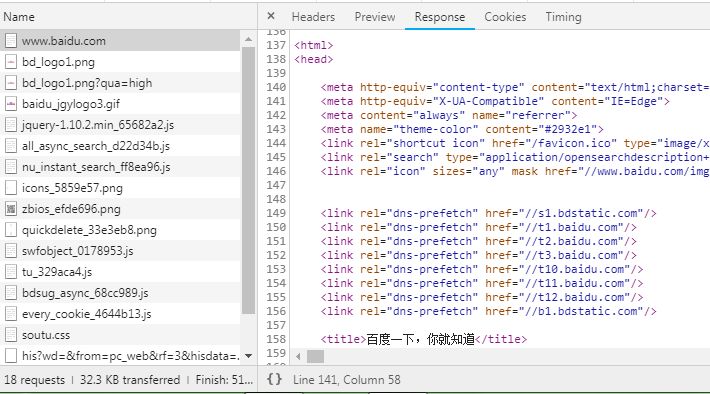Screen dimensions: 710x394
Task: Click the image icon next to bd_logo1.png
Action: click(11, 62)
